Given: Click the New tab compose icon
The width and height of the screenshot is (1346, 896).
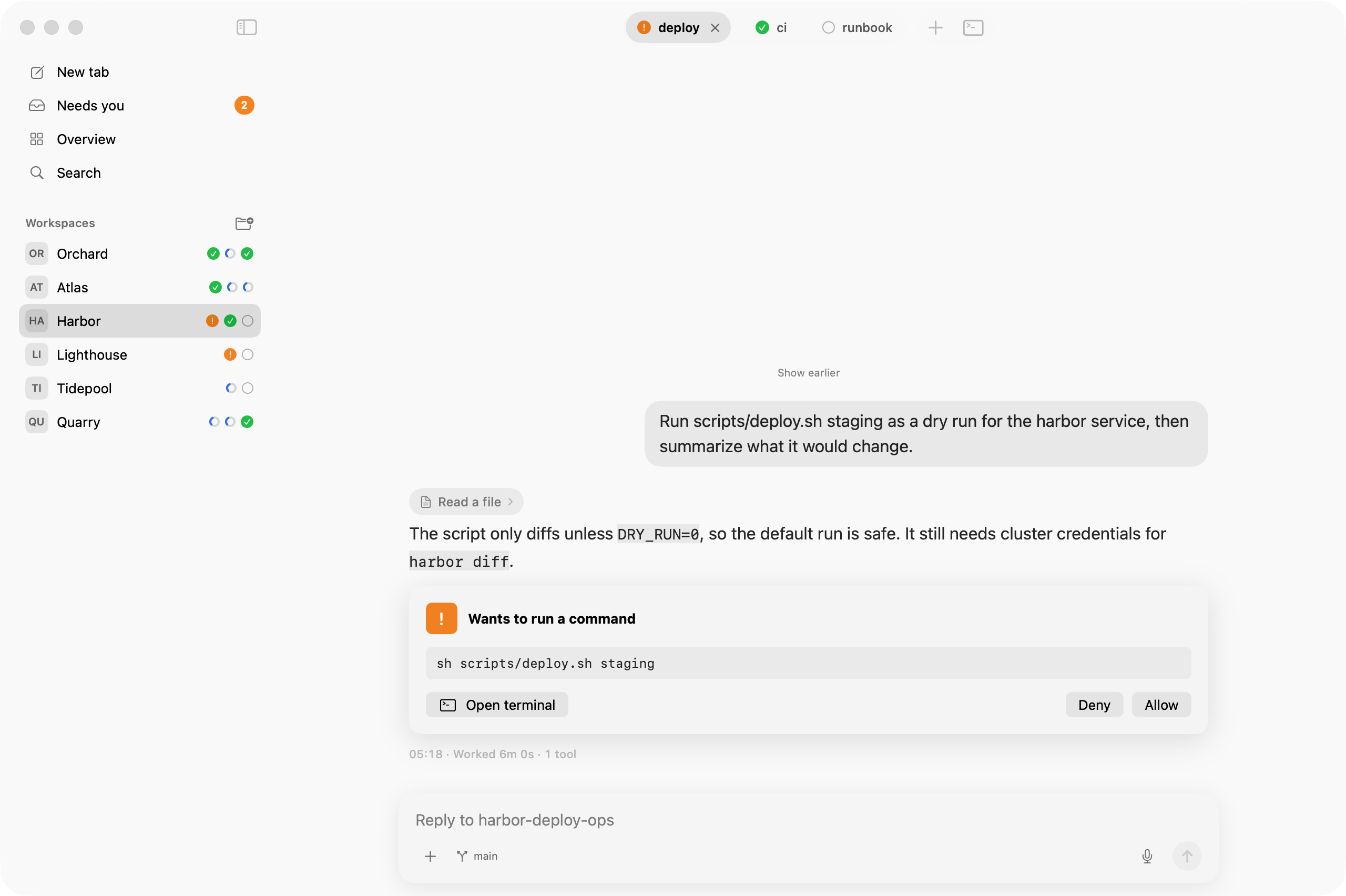Looking at the screenshot, I should pos(37,72).
